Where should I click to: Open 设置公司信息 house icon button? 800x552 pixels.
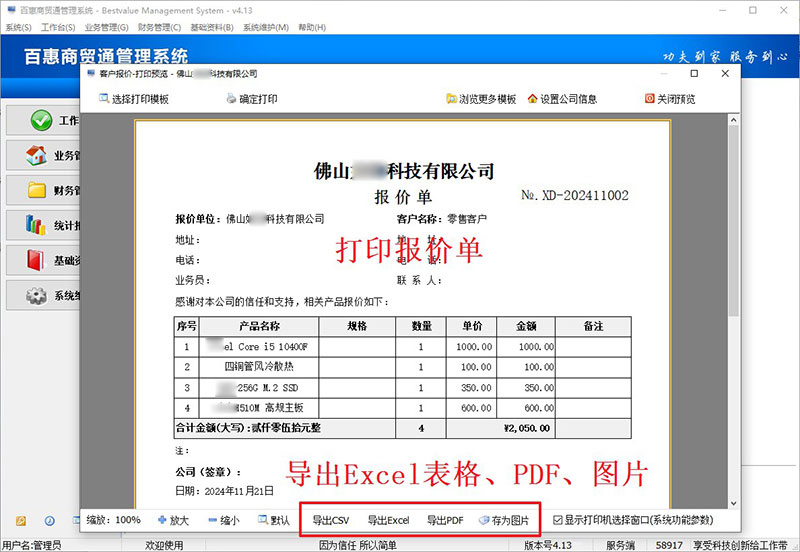click(x=562, y=99)
